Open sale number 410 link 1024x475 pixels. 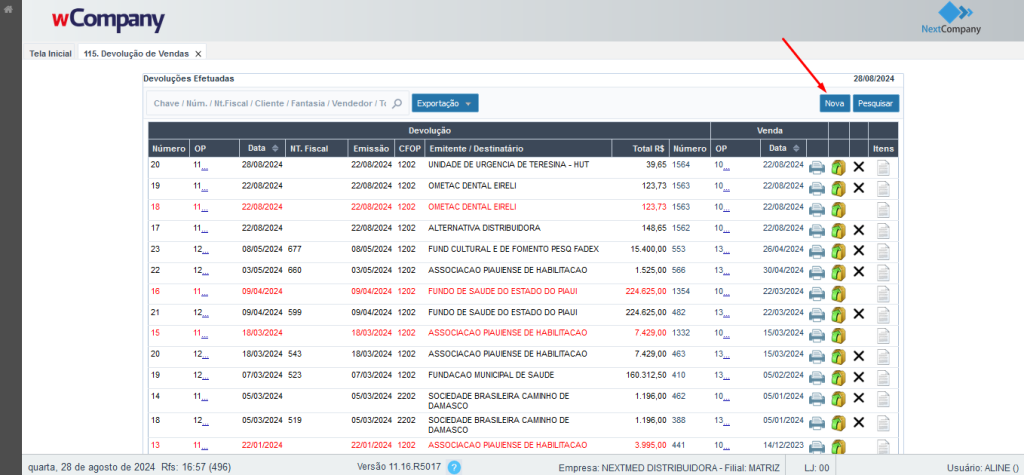tap(680, 375)
